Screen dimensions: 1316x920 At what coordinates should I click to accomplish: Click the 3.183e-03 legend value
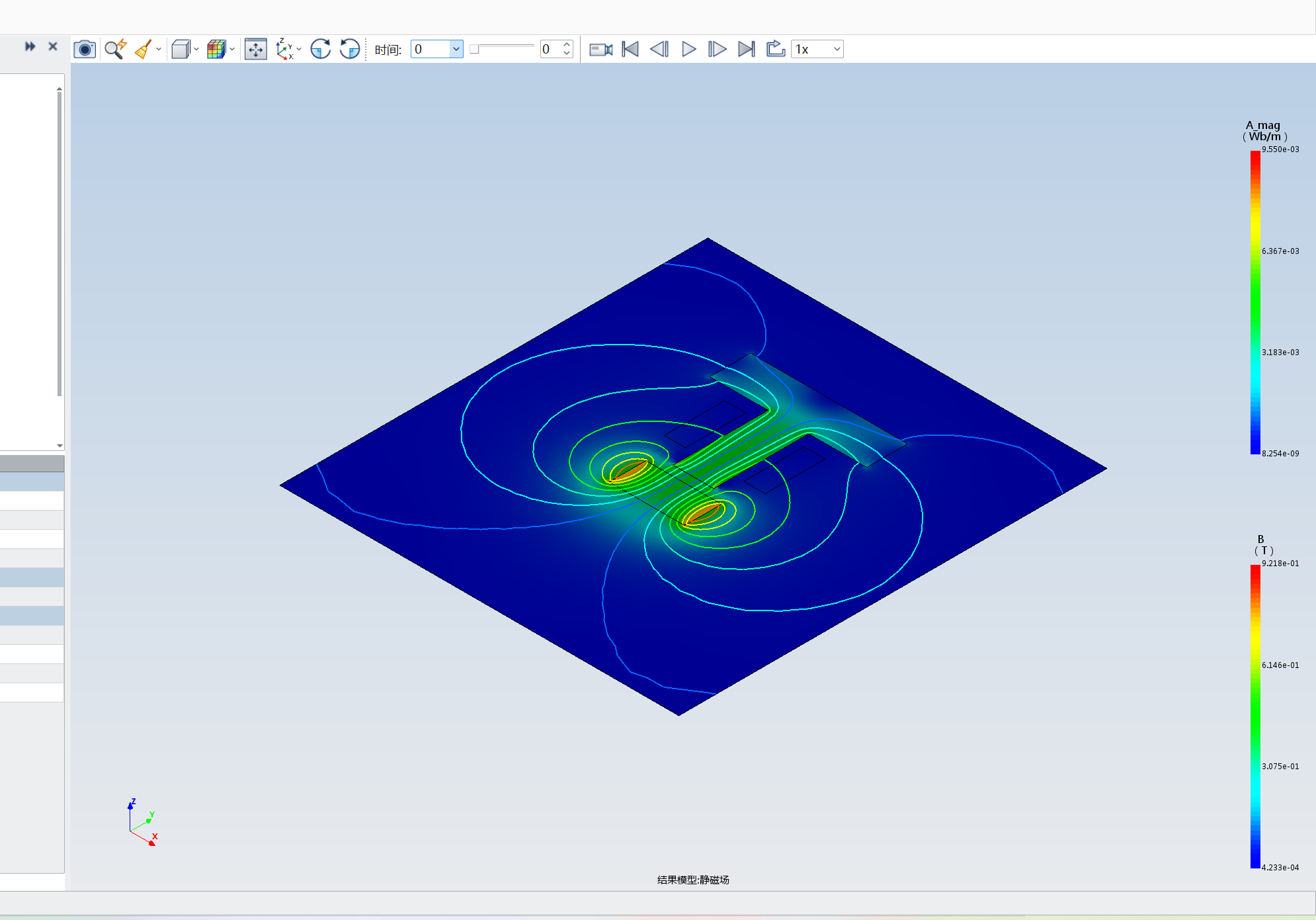click(1280, 353)
